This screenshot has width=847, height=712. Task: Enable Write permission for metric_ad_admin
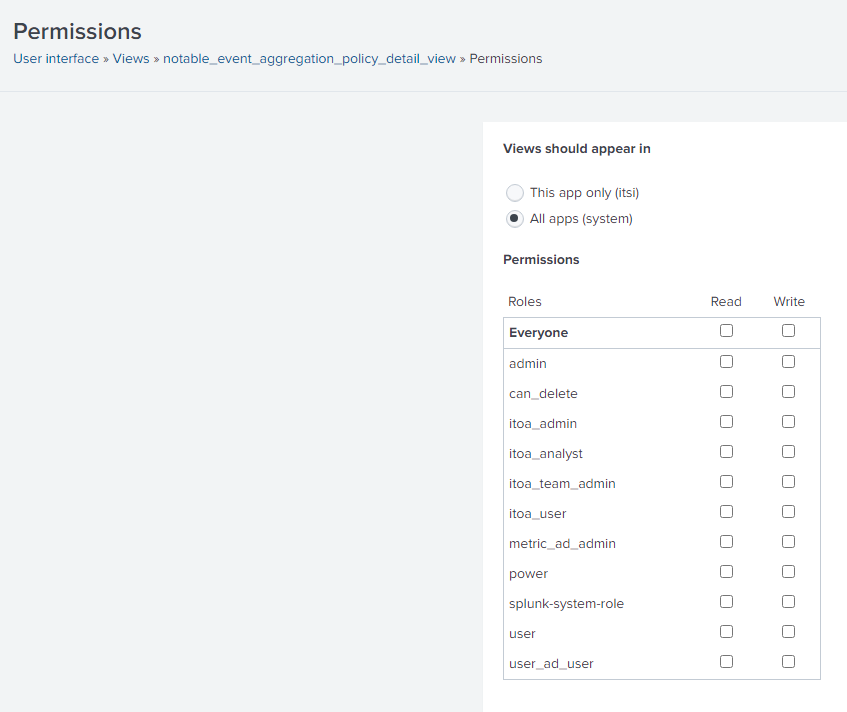pos(787,541)
